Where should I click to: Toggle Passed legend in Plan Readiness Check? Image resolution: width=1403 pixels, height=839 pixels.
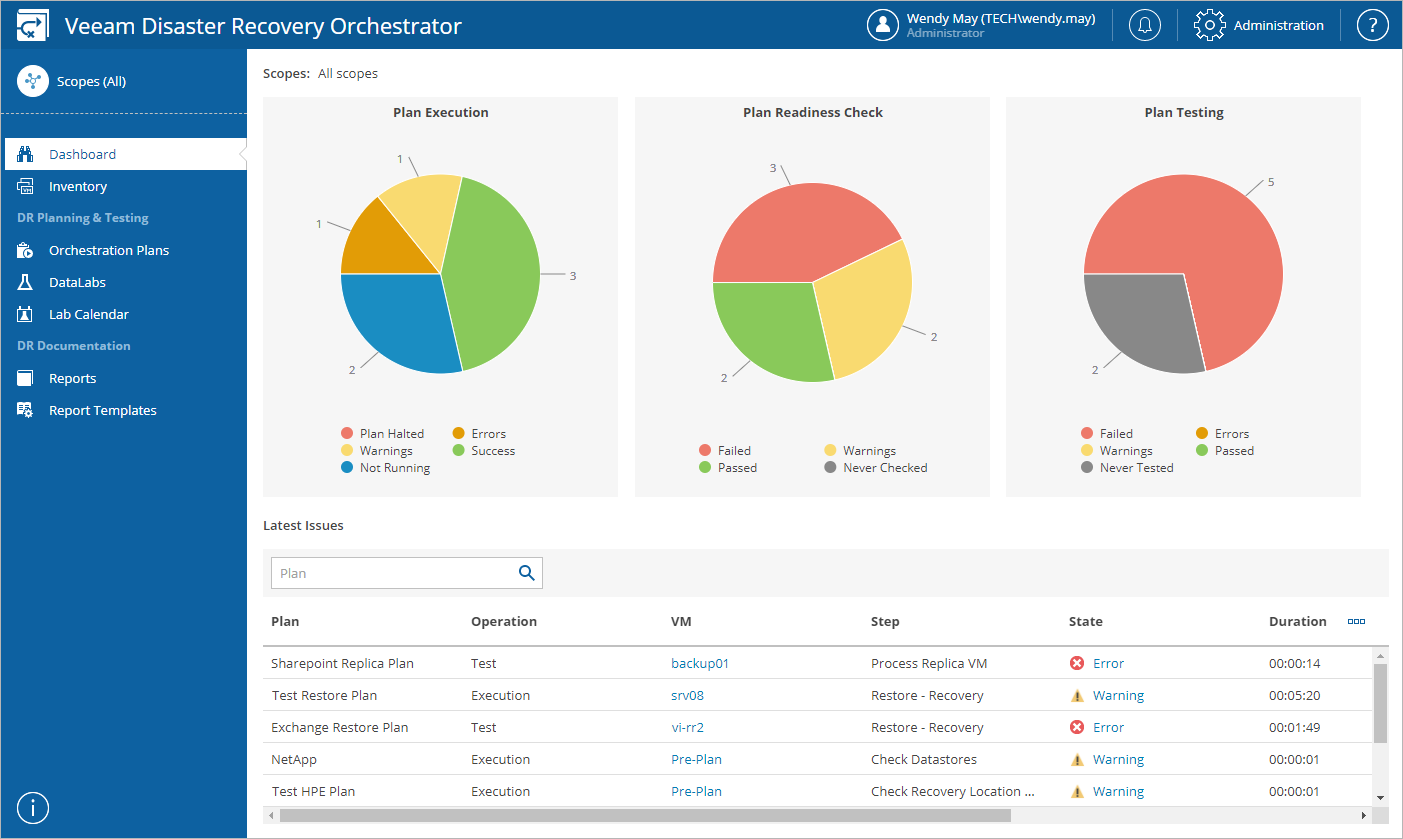tap(728, 467)
